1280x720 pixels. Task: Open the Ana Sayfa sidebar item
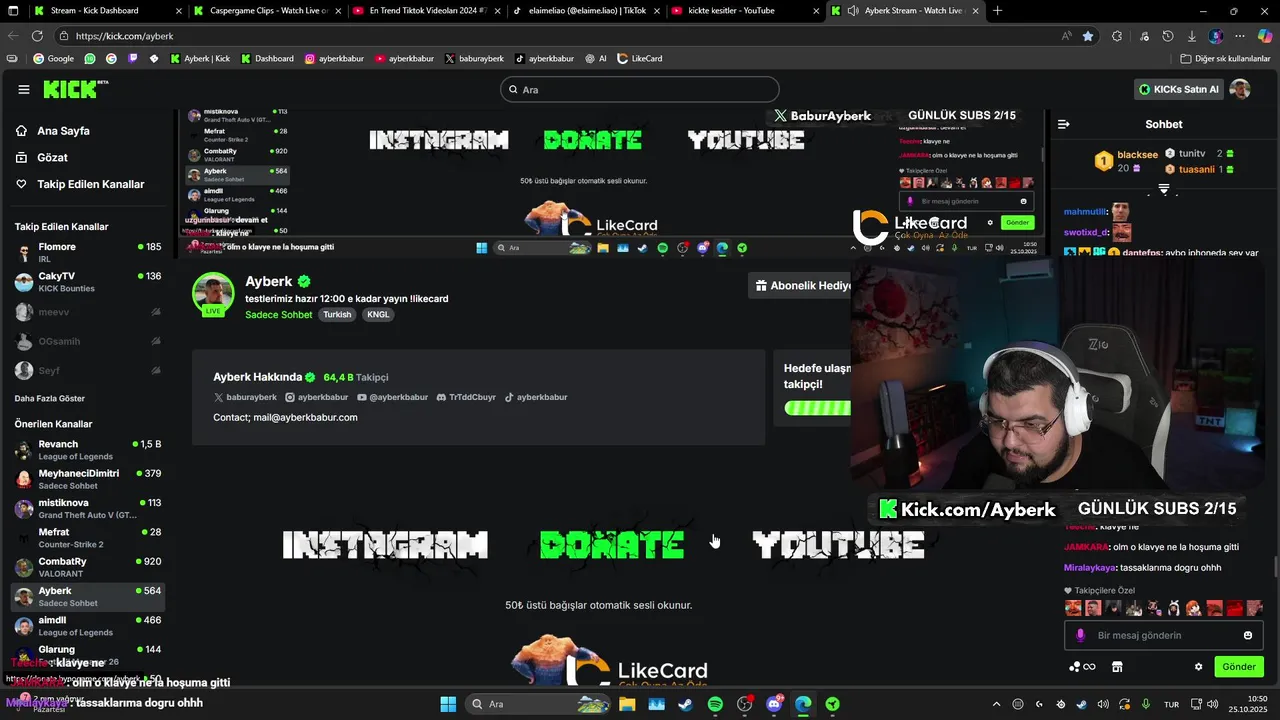coord(52,131)
